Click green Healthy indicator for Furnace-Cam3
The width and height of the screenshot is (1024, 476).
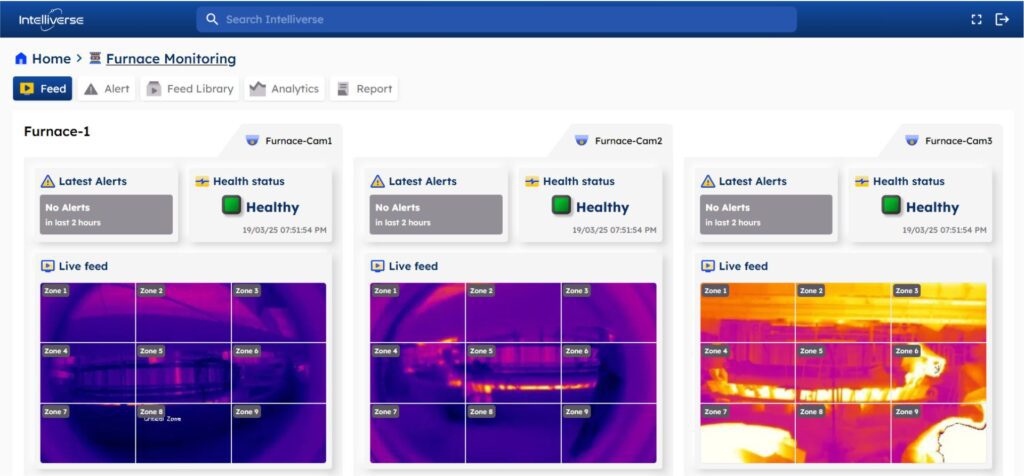coord(890,206)
